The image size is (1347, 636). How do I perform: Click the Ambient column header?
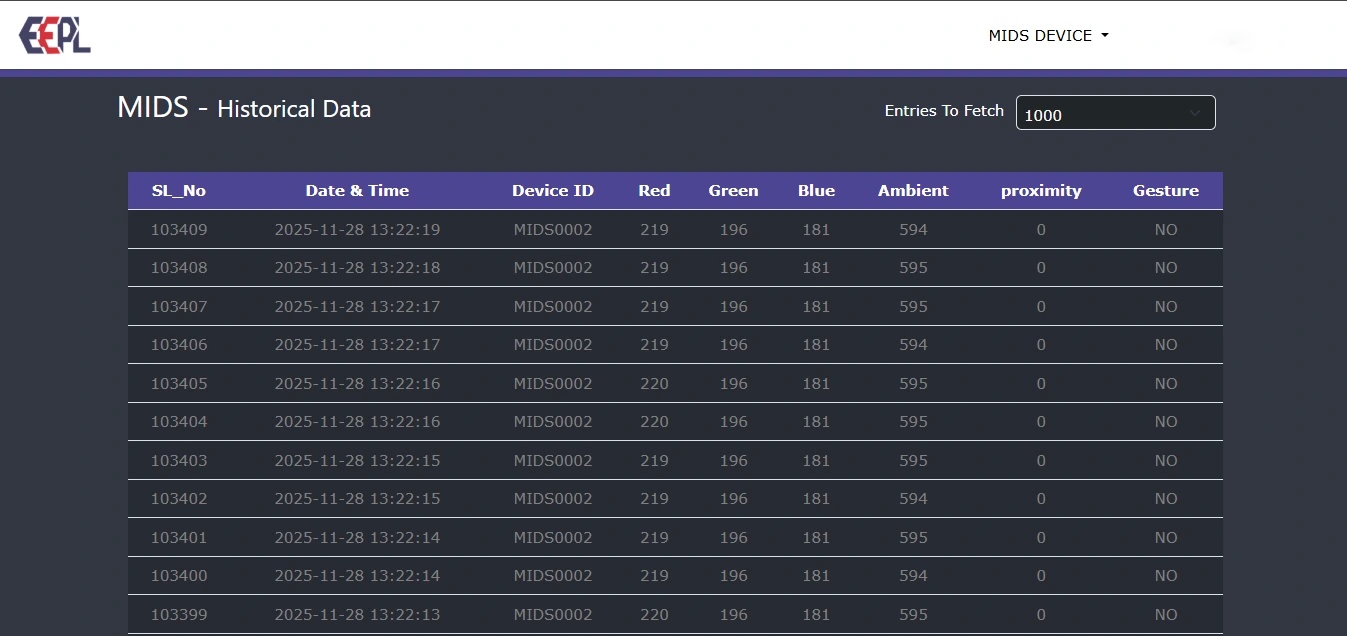click(913, 191)
